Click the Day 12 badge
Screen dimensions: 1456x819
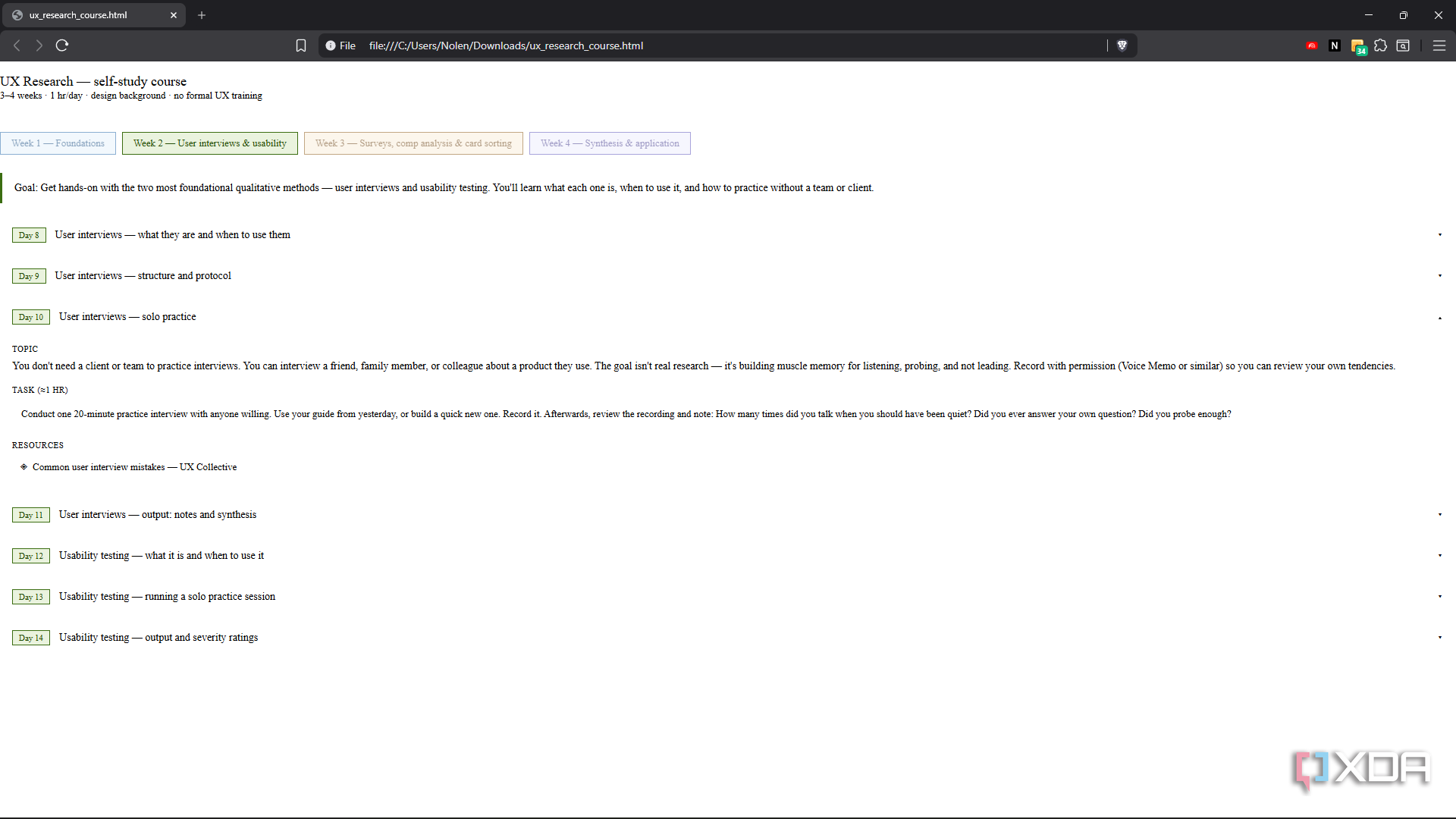point(31,556)
